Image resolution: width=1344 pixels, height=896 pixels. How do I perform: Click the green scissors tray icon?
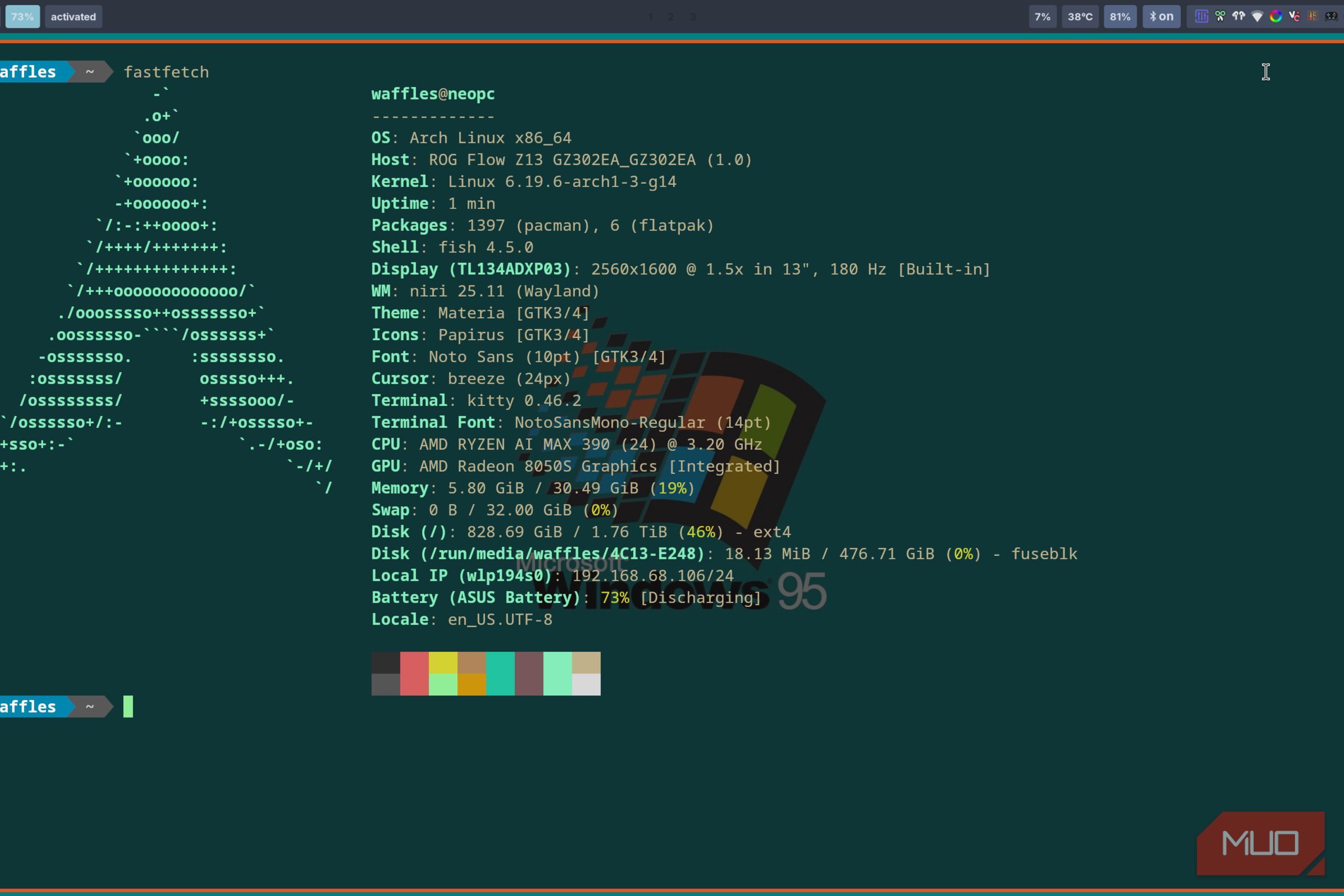(x=1220, y=17)
